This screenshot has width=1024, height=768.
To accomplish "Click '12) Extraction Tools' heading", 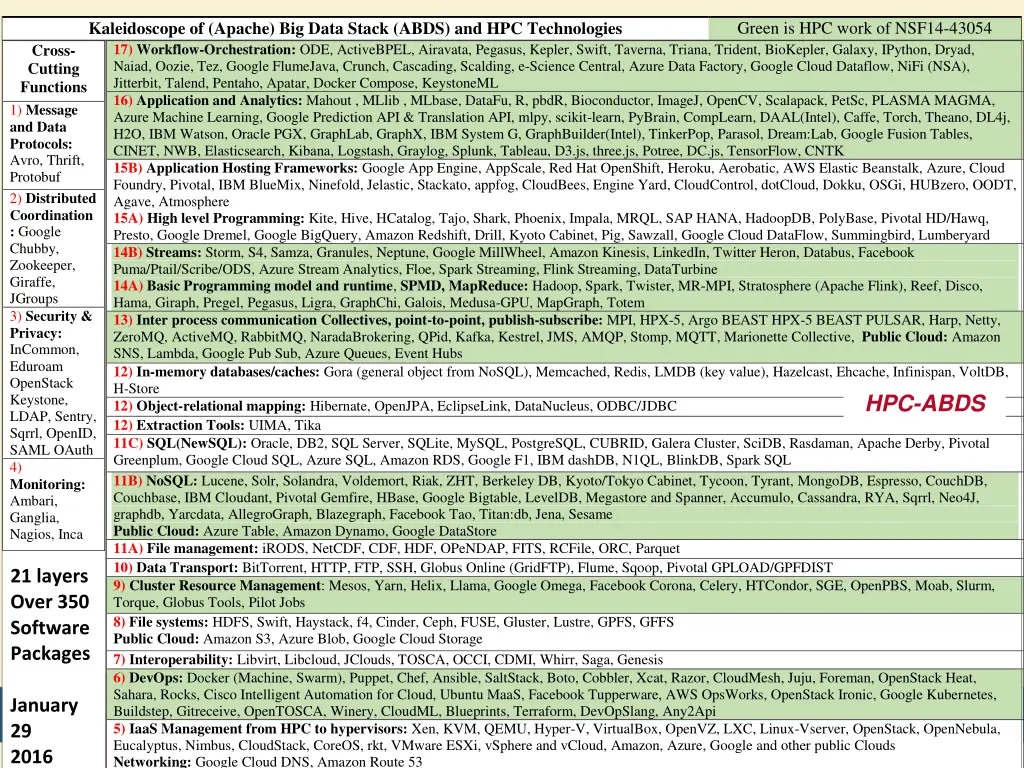I will tap(179, 425).
